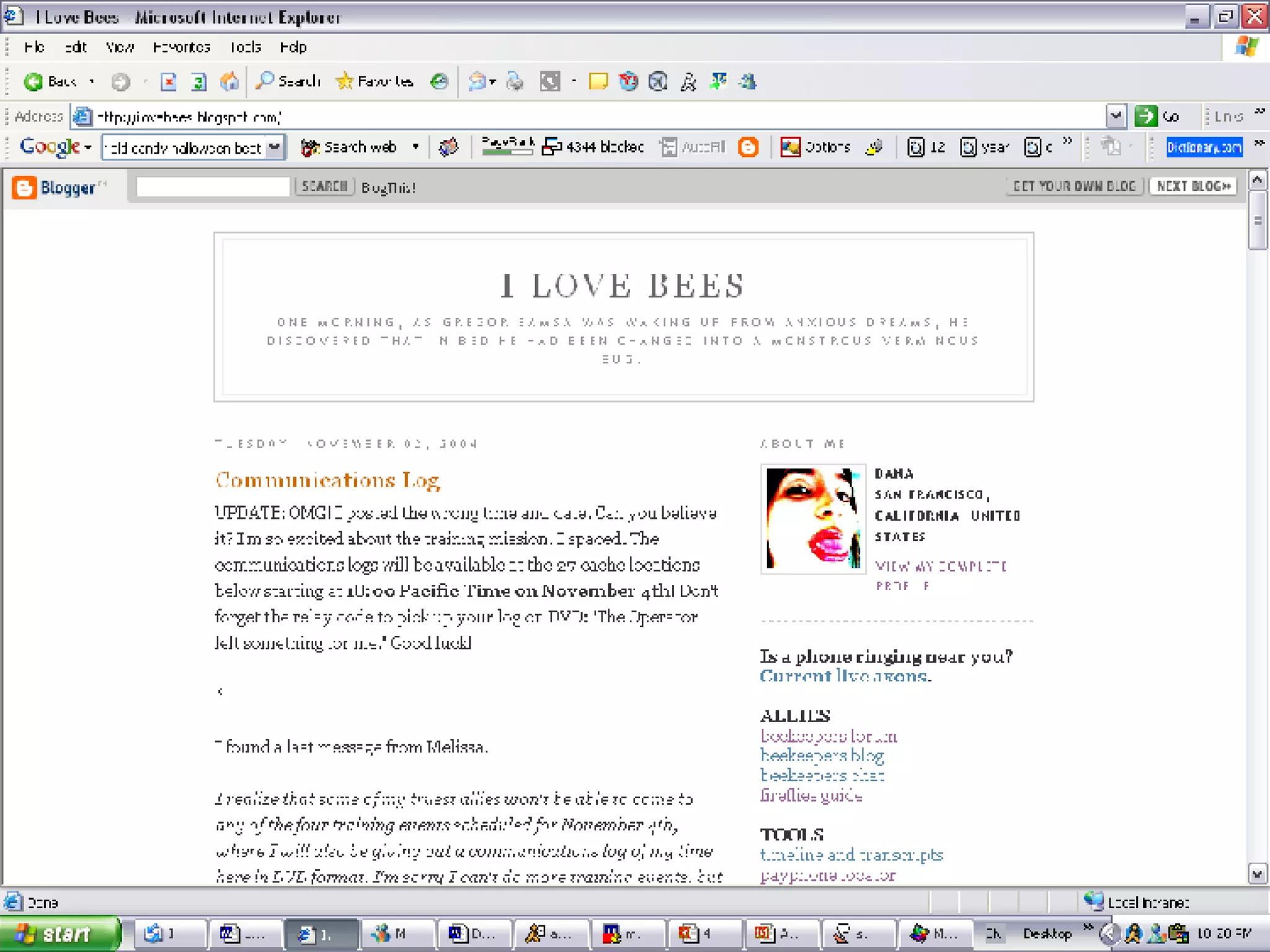The height and width of the screenshot is (952, 1270).
Task: Click the Windows Start button
Action: [60, 933]
